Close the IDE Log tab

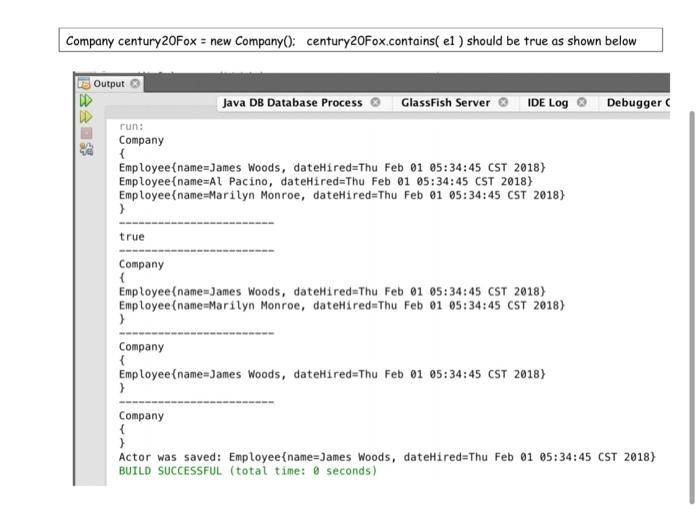[x=581, y=102]
